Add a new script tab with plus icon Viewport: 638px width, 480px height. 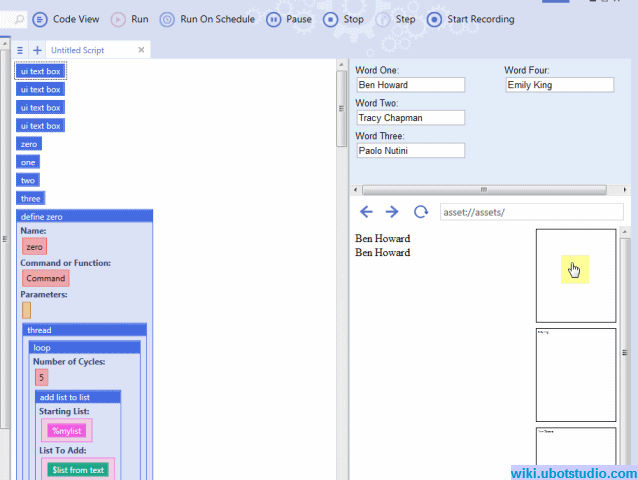[37, 50]
